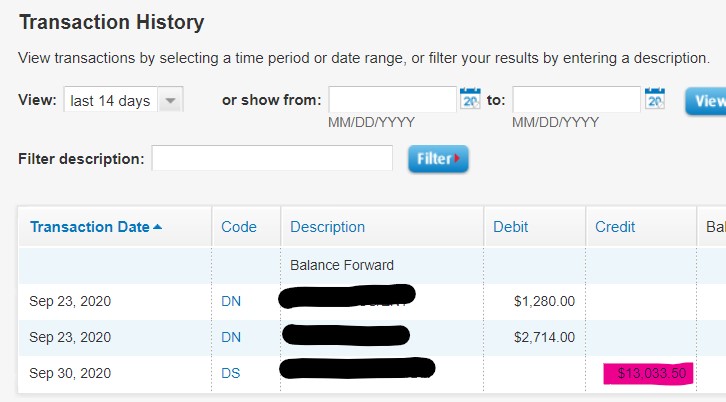Click the DS code on Sep 30 row
Image resolution: width=726 pixels, height=402 pixels.
tap(231, 373)
